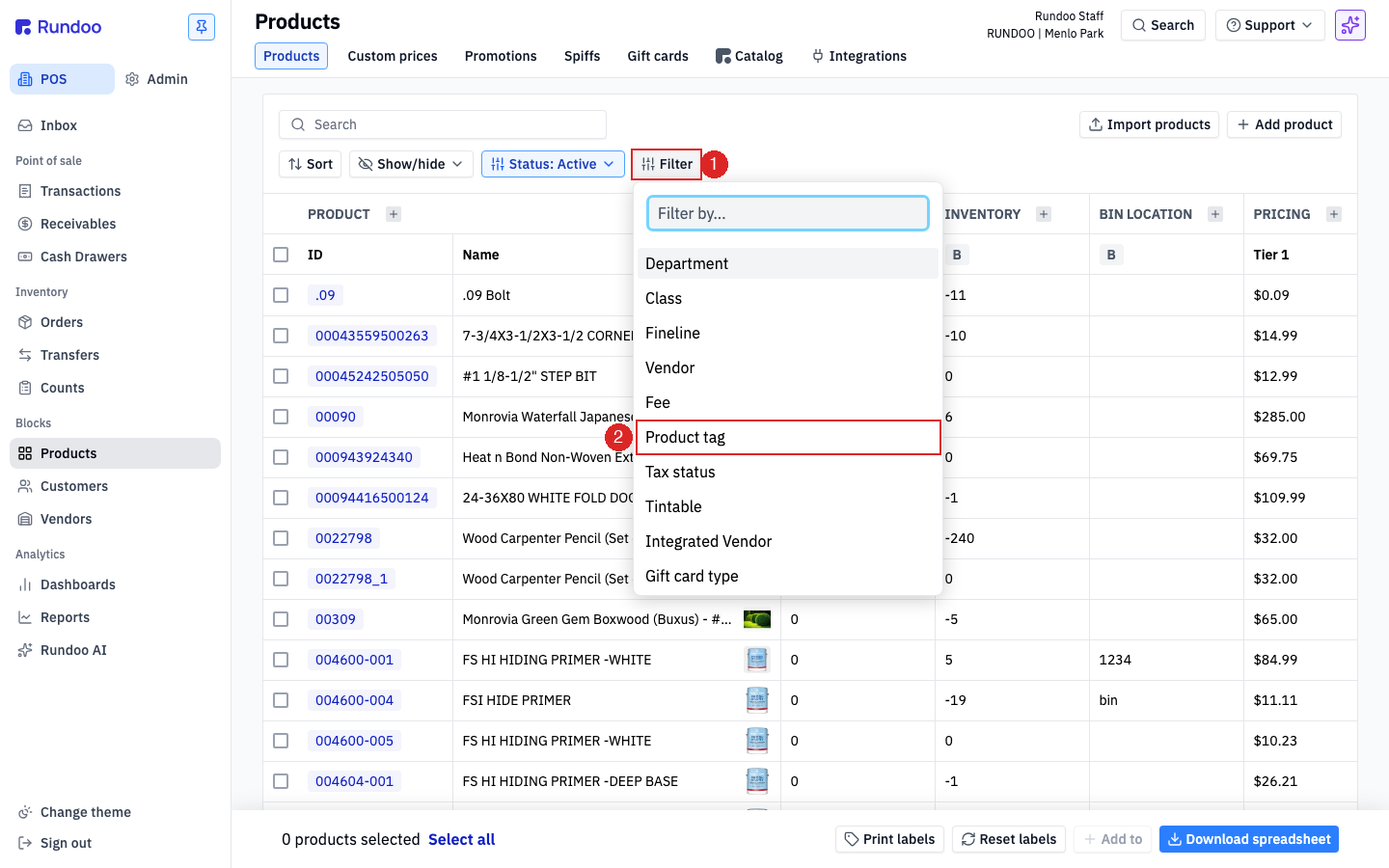Select POS mode button
Image resolution: width=1389 pixels, height=868 pixels.
[x=62, y=79]
